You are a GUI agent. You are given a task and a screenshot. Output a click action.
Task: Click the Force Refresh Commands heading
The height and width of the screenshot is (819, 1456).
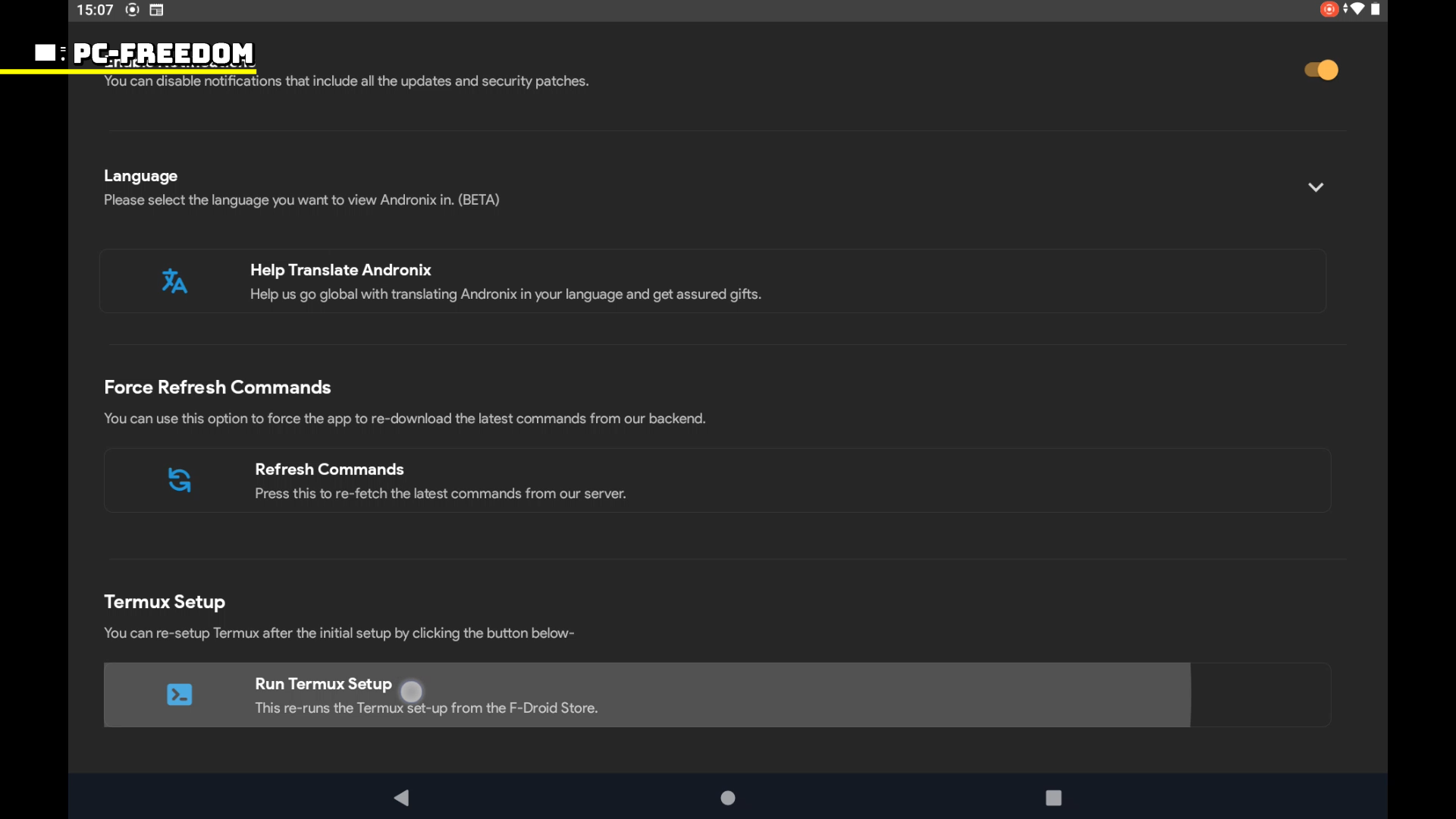point(217,388)
